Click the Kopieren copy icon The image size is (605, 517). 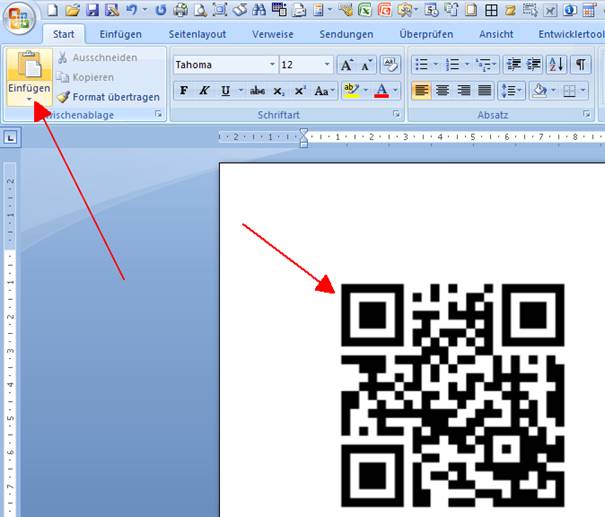click(x=63, y=78)
